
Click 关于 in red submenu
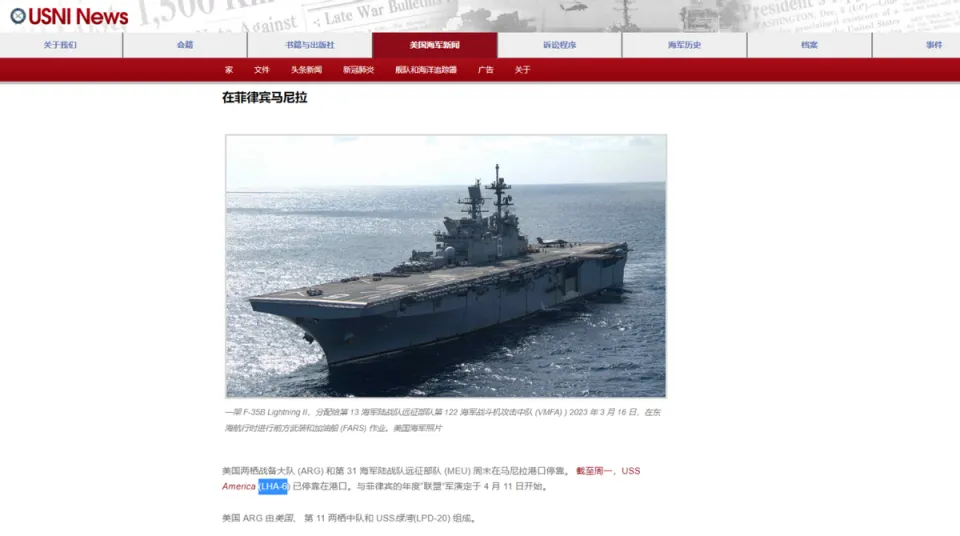[x=522, y=70]
